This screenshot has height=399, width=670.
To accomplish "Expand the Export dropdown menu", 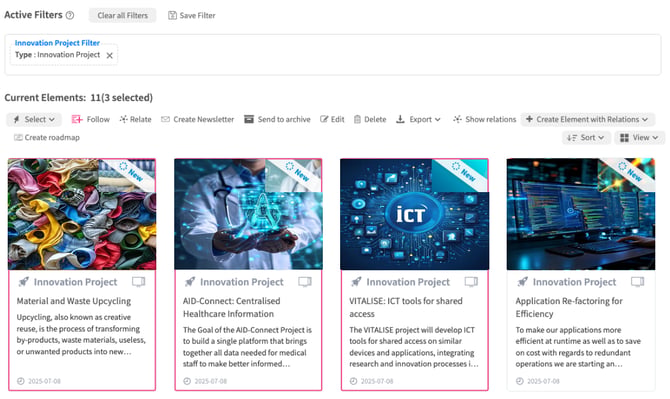I will coord(418,119).
